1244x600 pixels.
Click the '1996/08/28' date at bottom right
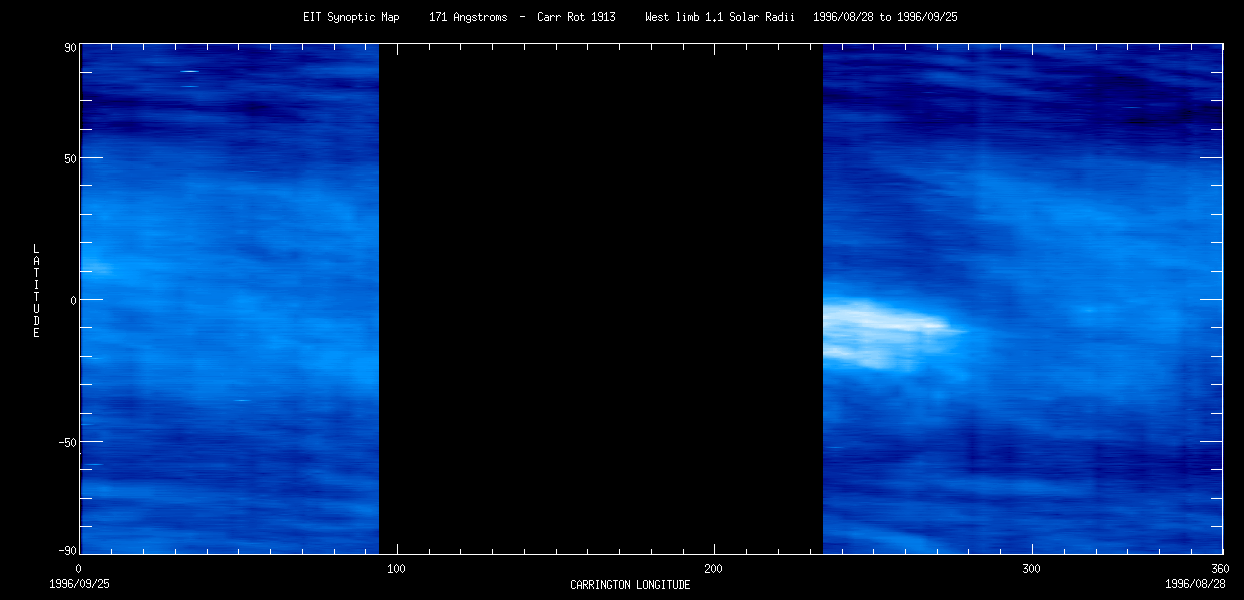tap(1194, 583)
